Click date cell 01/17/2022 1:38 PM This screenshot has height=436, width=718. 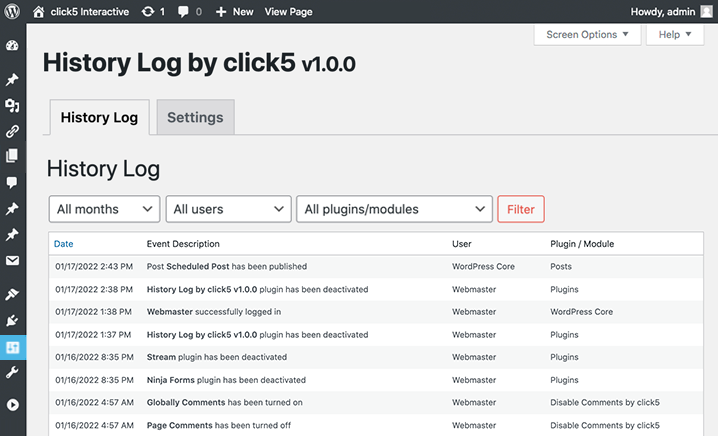coord(93,312)
